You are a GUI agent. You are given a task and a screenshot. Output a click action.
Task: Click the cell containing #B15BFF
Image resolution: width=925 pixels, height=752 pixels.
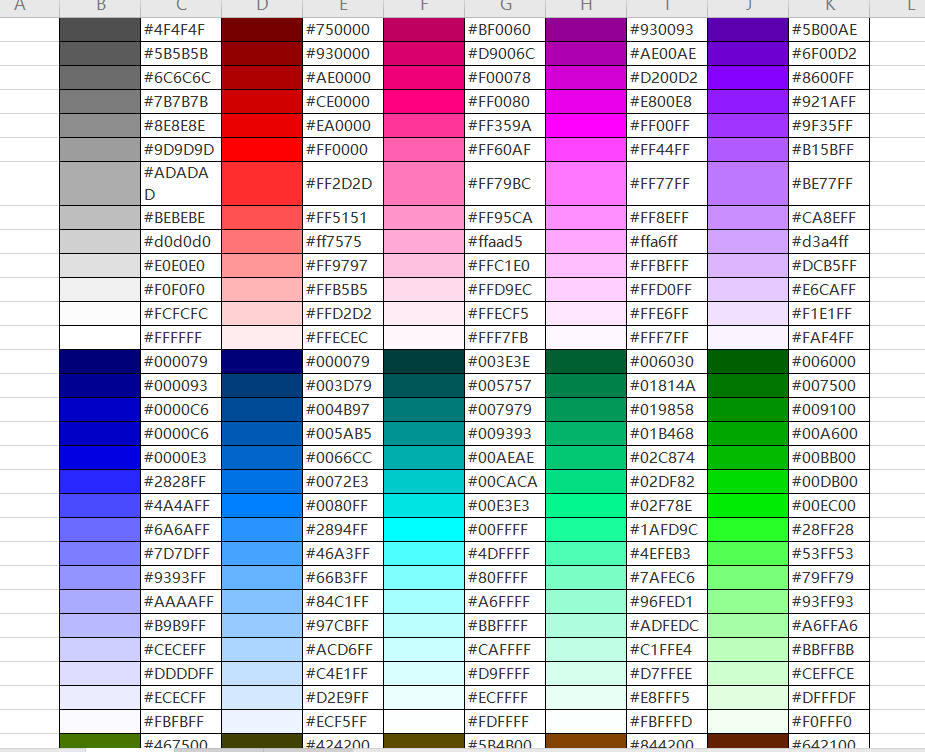click(x=829, y=149)
